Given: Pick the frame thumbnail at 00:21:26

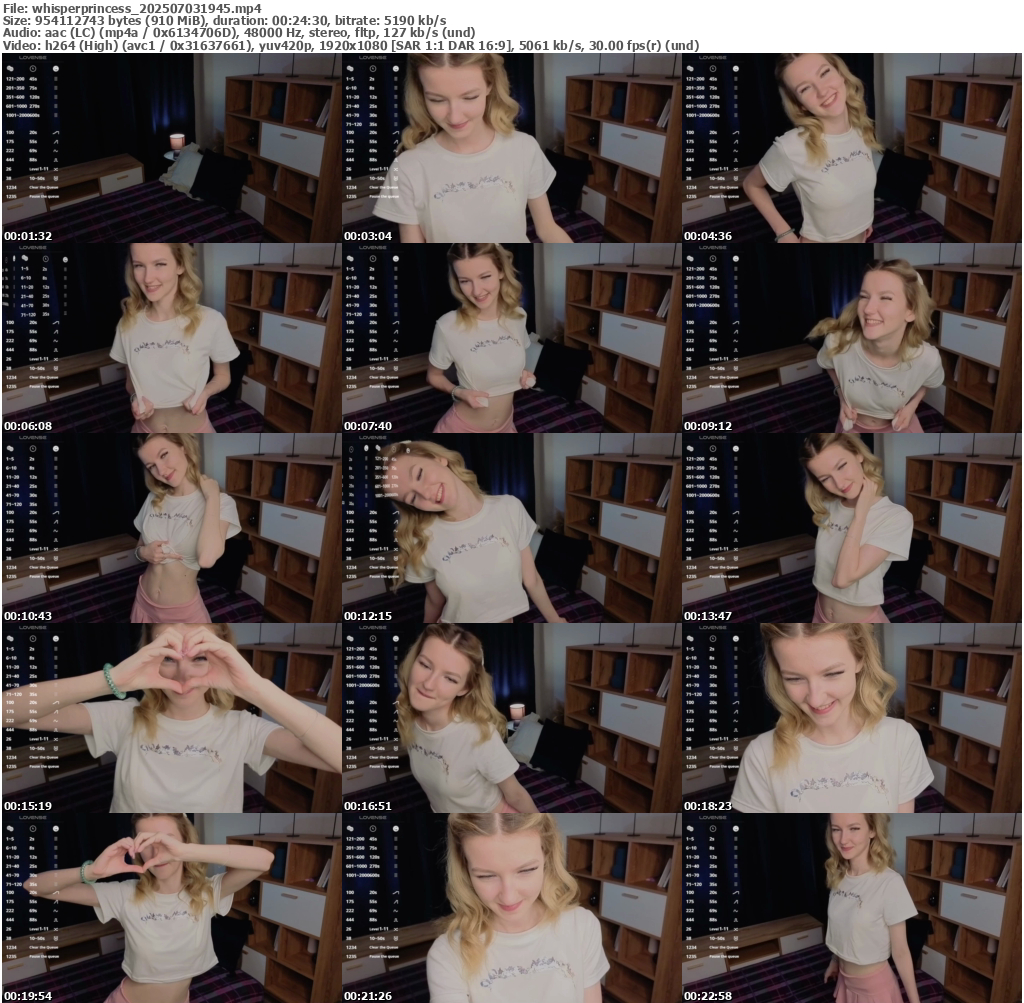Looking at the screenshot, I should (x=511, y=908).
